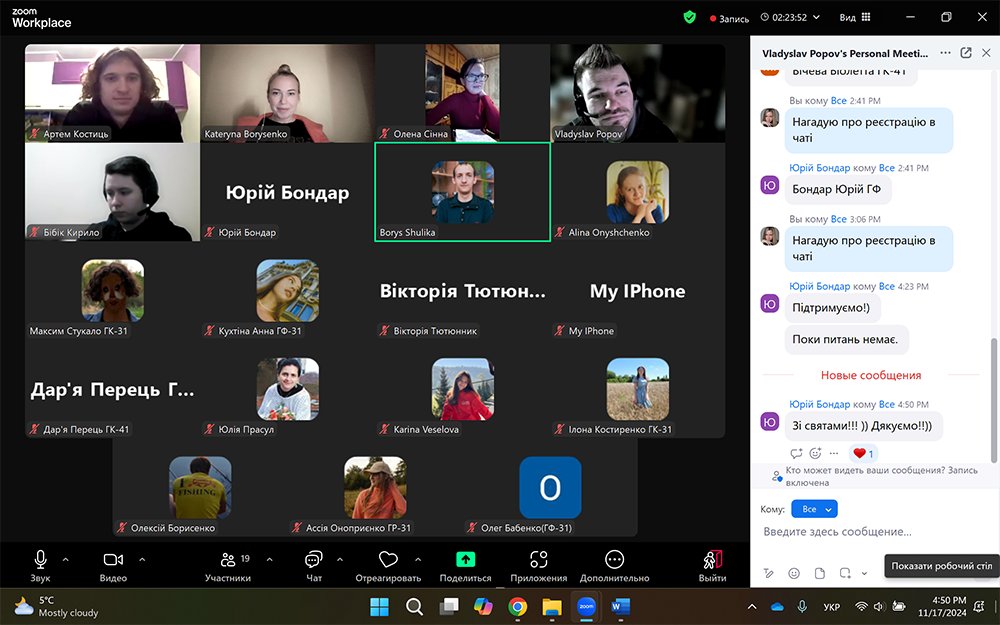The height and width of the screenshot is (625, 1000).
Task: Expand audio options arrow next to Звук
Action: 66,559
